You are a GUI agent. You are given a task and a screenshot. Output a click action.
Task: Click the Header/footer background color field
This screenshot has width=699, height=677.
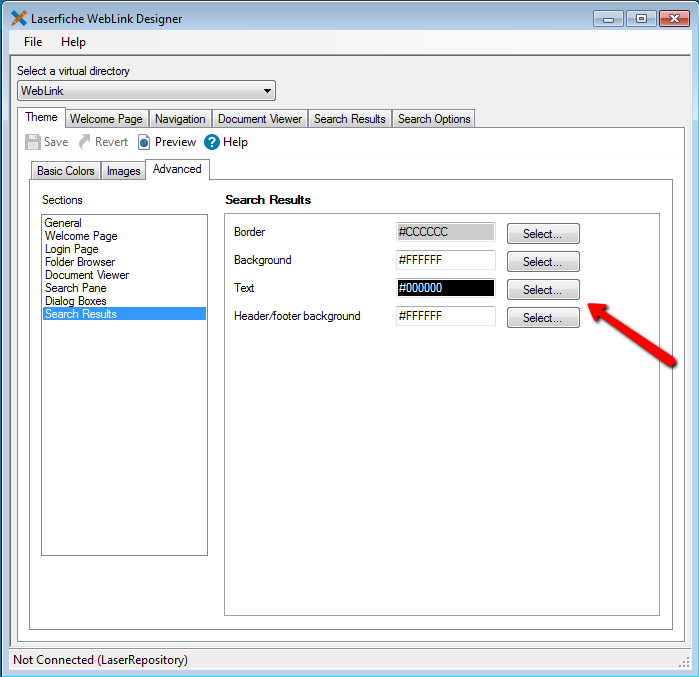pyautogui.click(x=446, y=316)
